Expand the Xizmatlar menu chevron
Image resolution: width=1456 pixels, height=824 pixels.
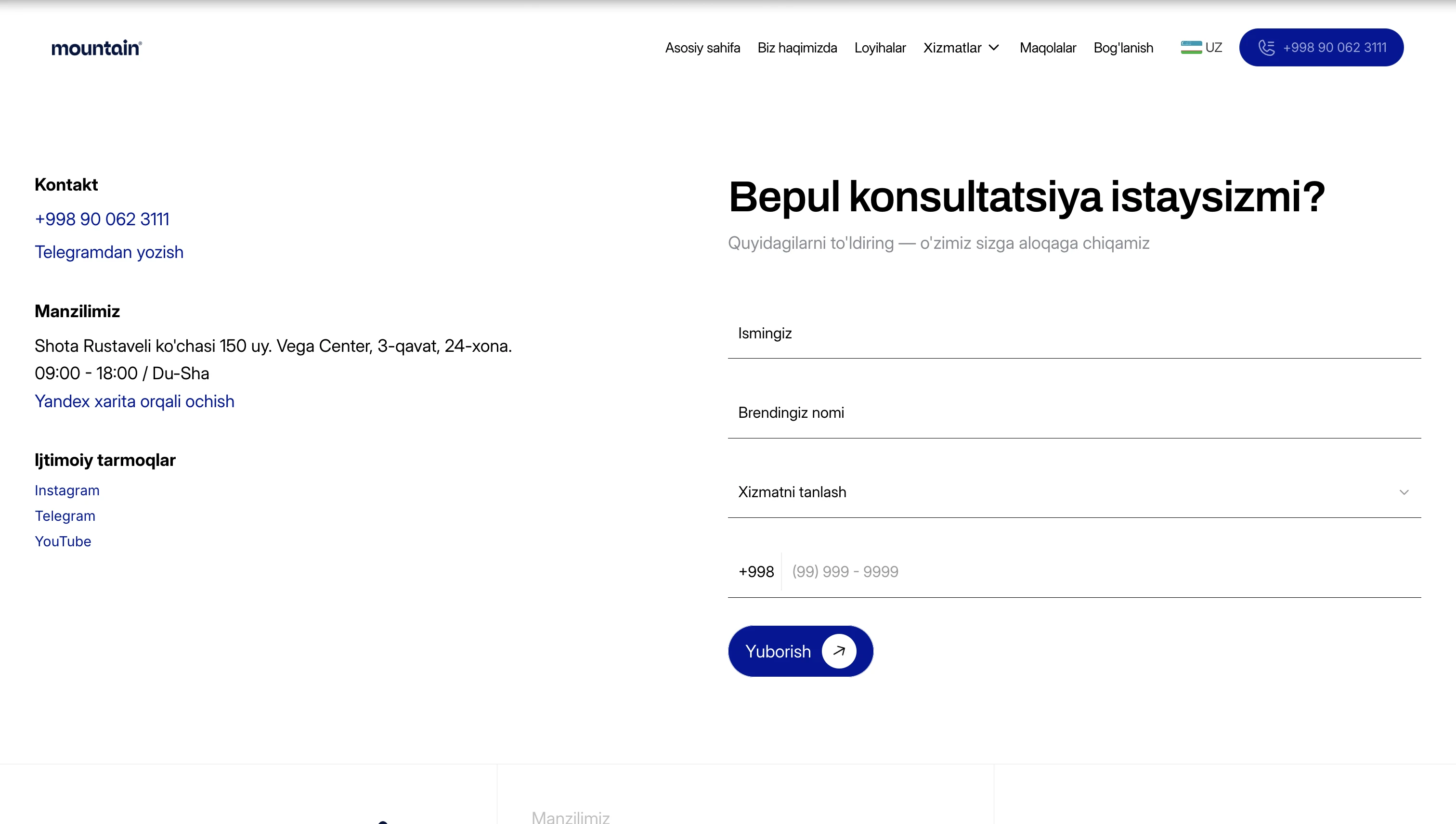994,48
